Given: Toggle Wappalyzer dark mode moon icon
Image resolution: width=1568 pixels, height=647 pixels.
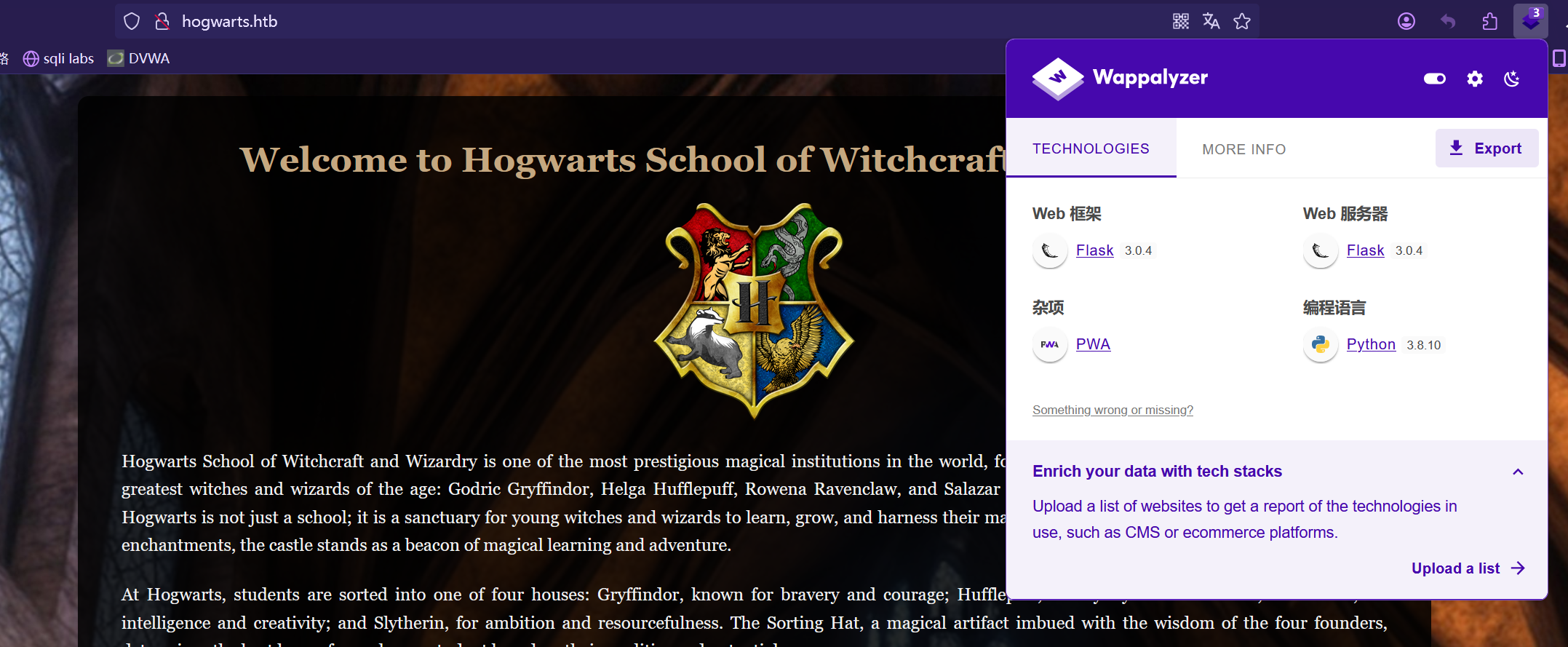Looking at the screenshot, I should coord(1512,79).
